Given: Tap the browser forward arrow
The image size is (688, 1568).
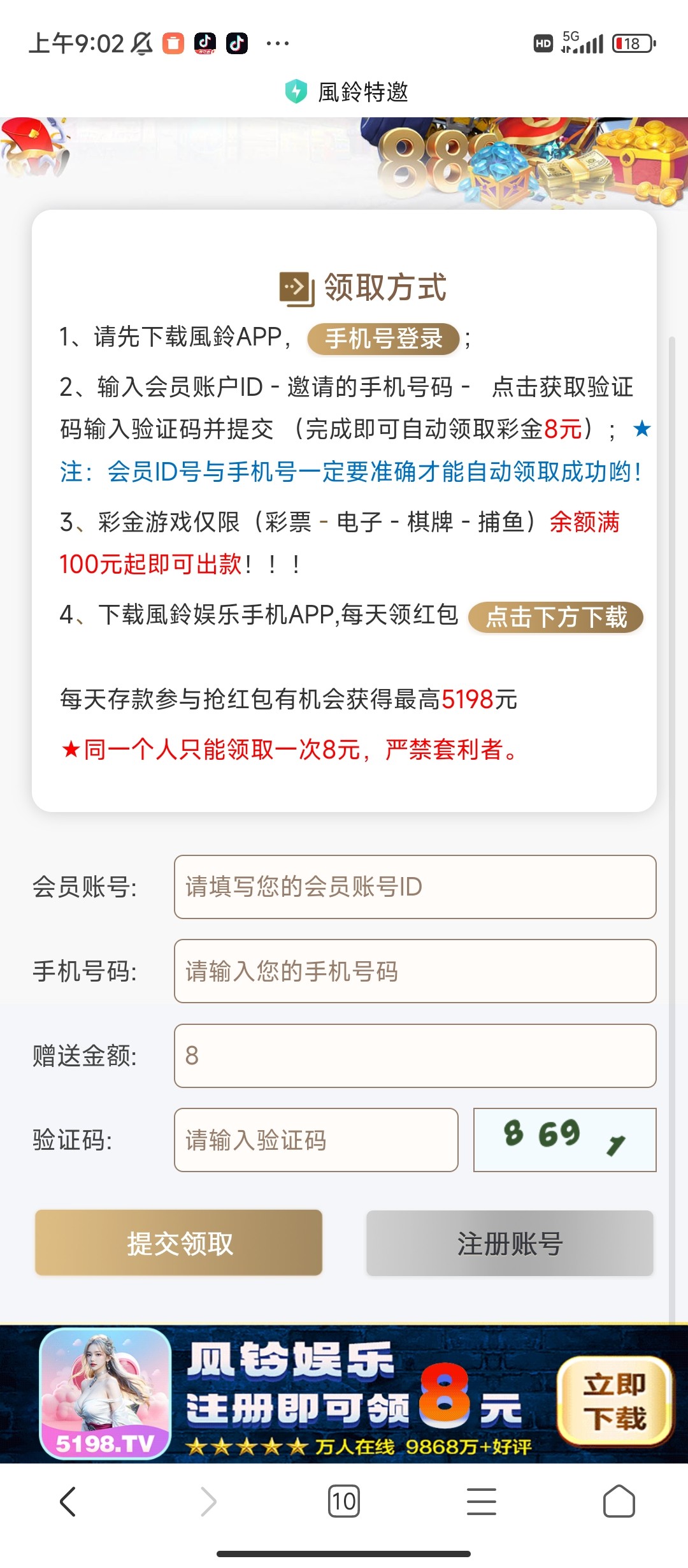Looking at the screenshot, I should 208,1502.
